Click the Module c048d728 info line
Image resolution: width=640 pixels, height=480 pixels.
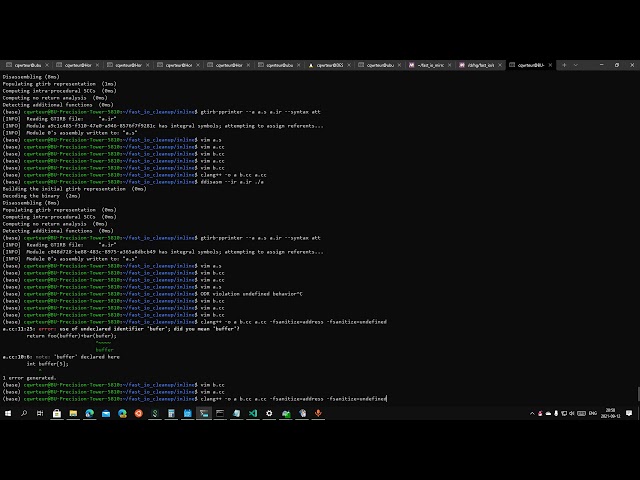tap(163, 252)
